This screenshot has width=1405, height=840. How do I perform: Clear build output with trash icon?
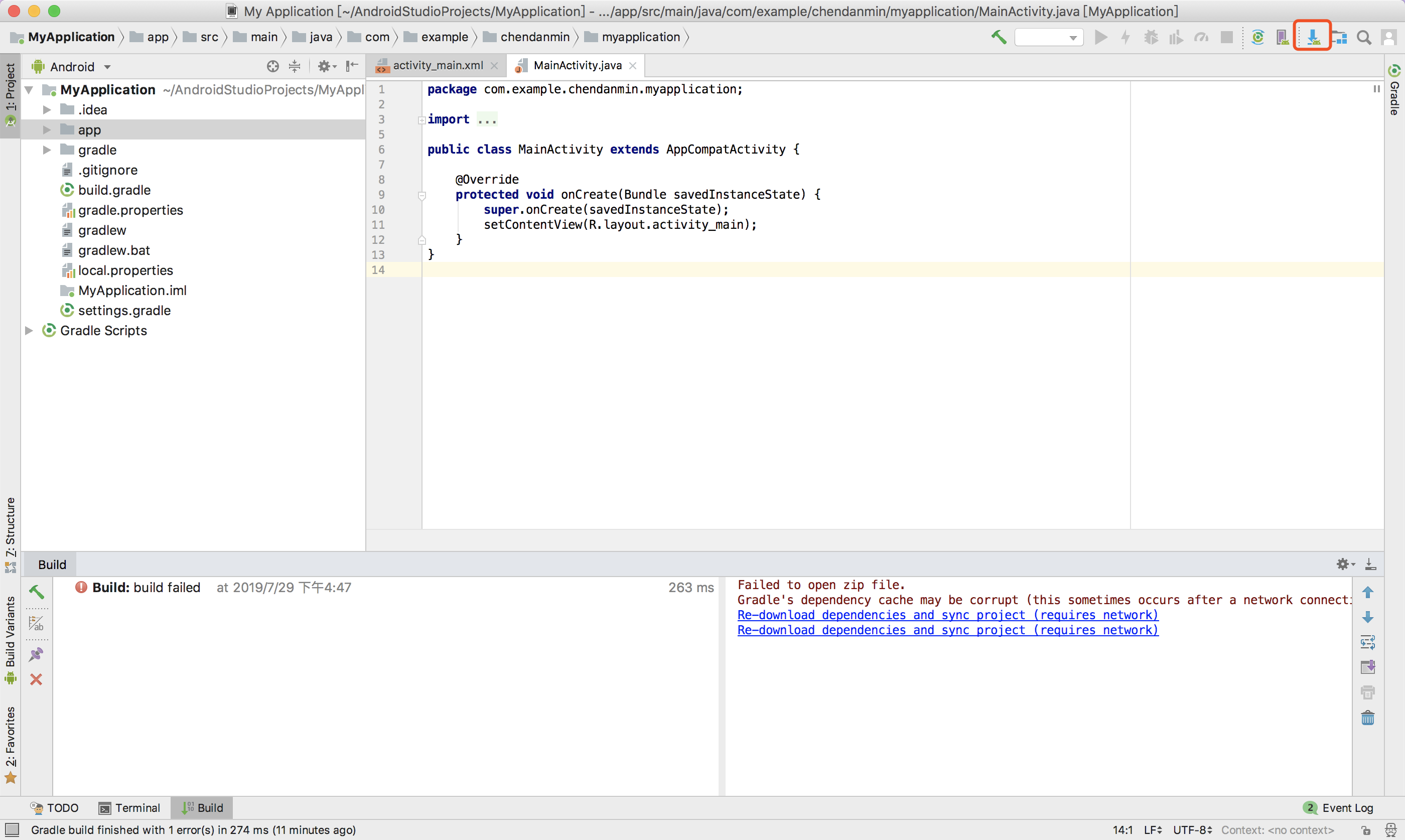click(1368, 718)
